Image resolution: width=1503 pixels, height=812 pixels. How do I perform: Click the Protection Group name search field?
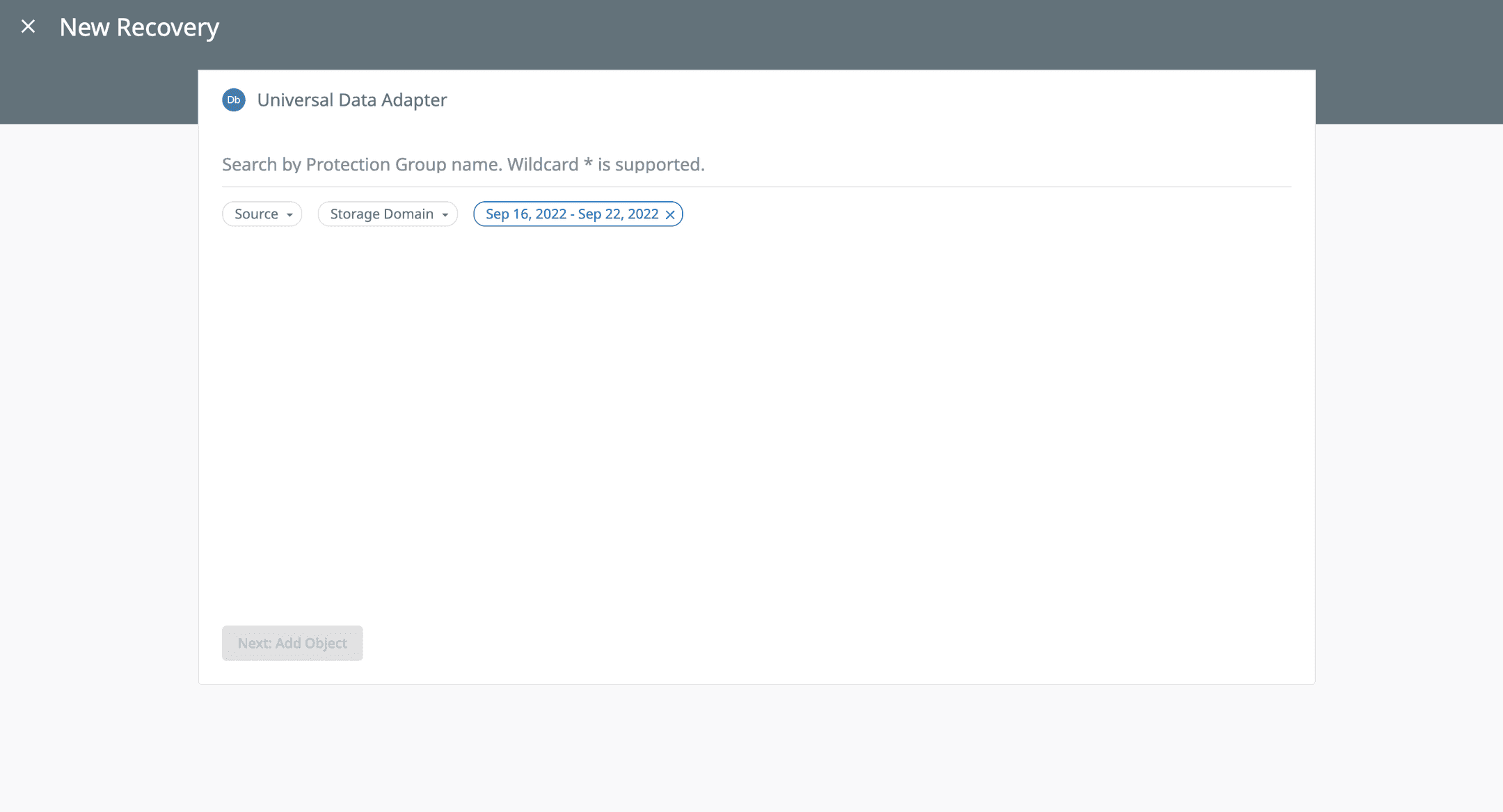pos(463,164)
